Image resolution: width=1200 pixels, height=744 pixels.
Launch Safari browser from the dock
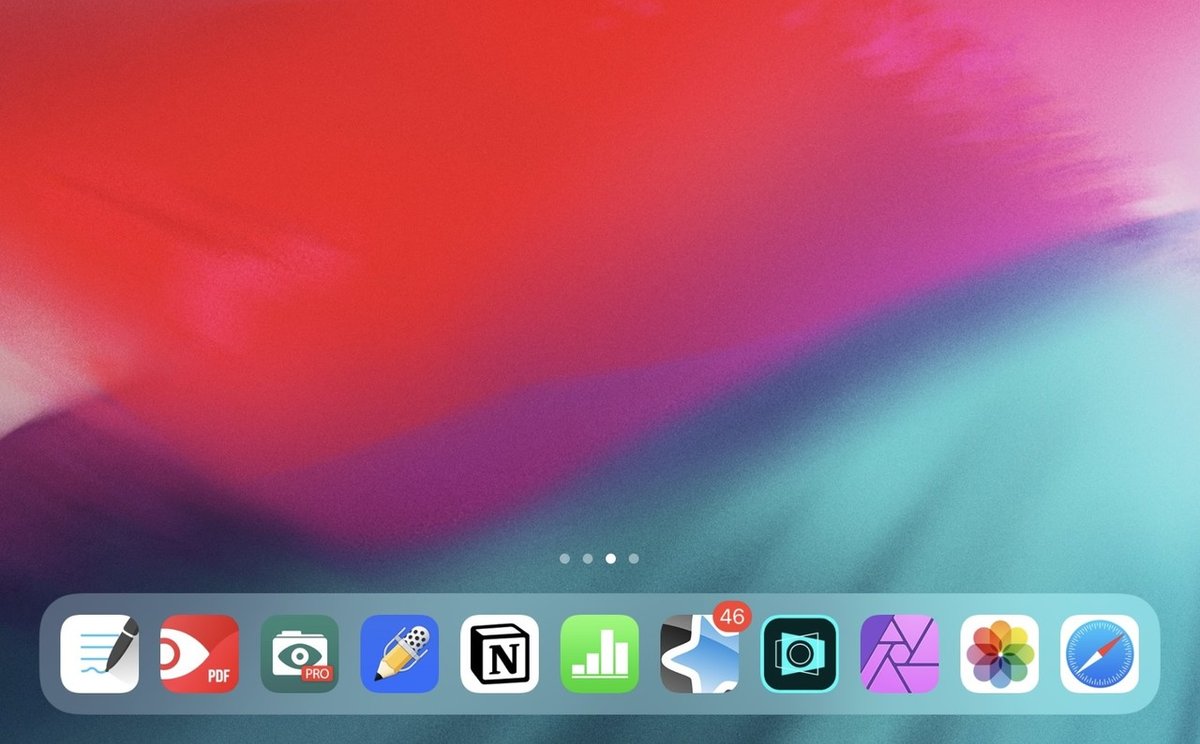tap(1100, 654)
